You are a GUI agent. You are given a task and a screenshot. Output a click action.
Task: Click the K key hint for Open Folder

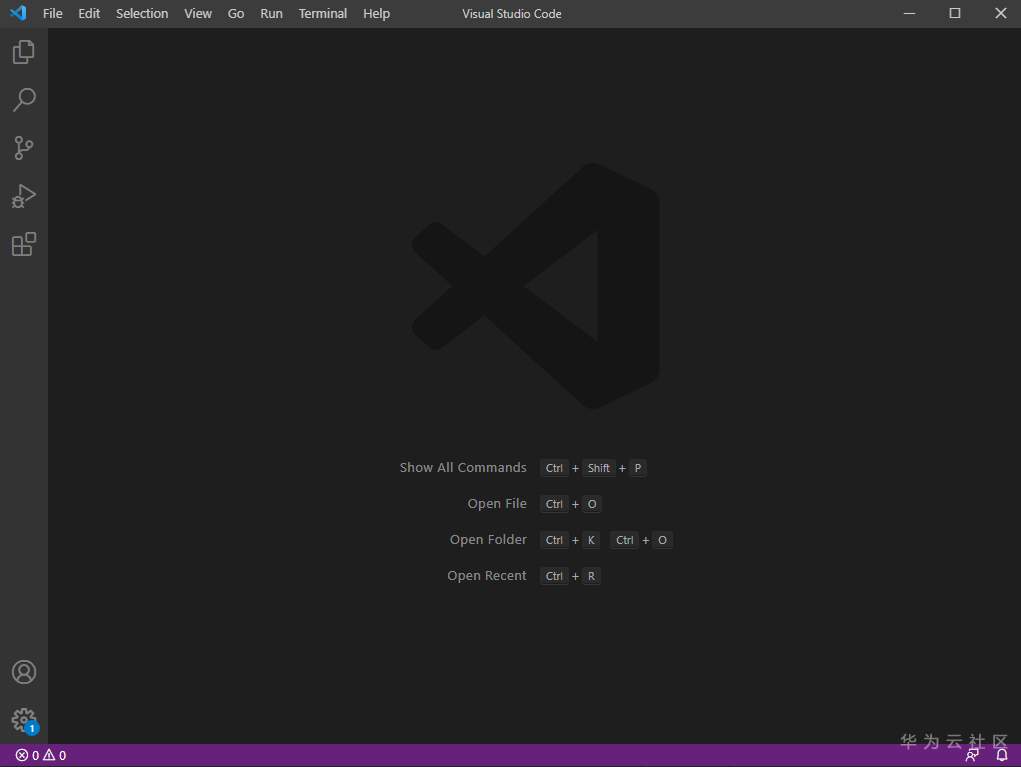tap(591, 540)
